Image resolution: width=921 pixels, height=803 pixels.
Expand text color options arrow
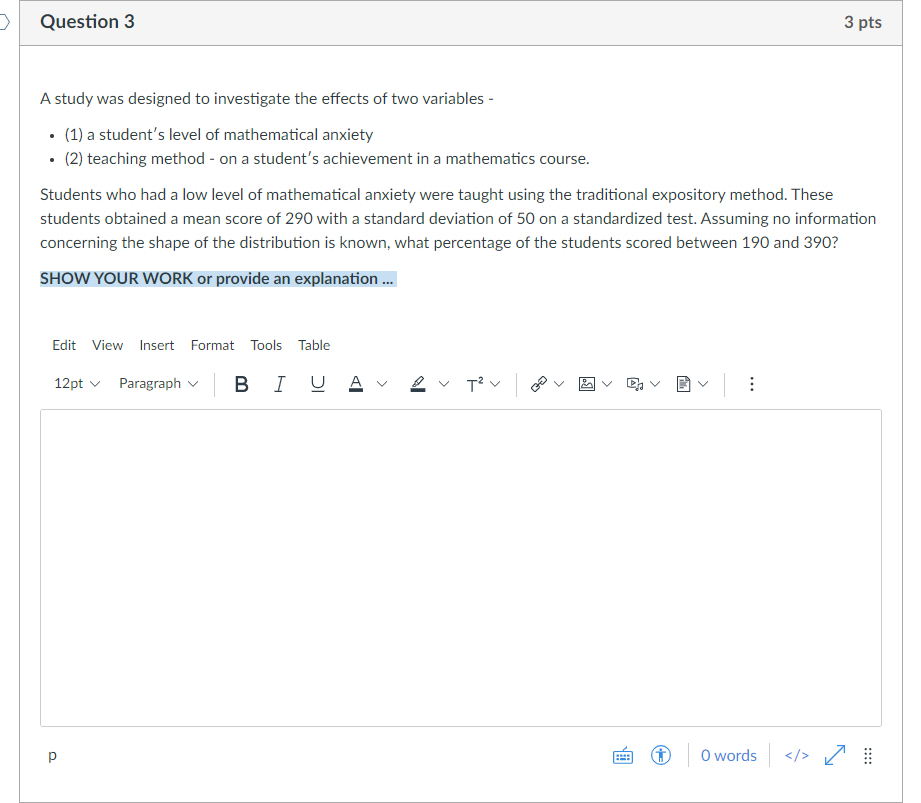pyautogui.click(x=382, y=384)
